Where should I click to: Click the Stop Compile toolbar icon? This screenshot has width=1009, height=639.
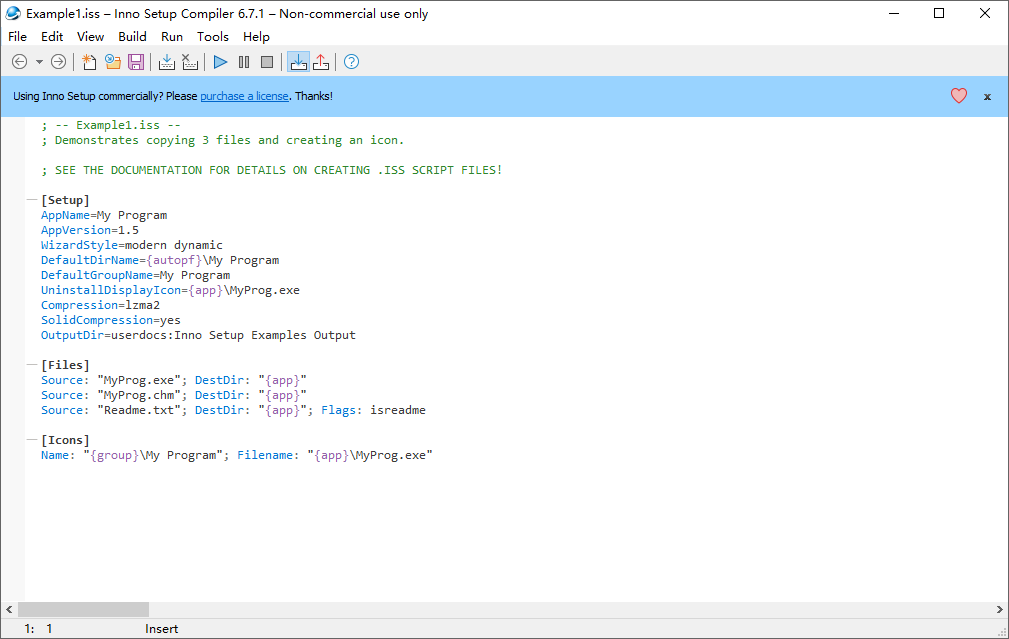click(x=190, y=62)
